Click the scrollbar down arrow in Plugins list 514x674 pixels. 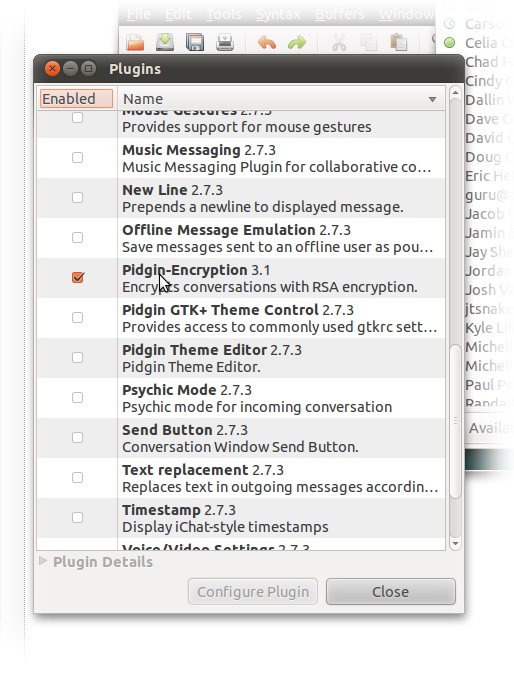[x=455, y=544]
